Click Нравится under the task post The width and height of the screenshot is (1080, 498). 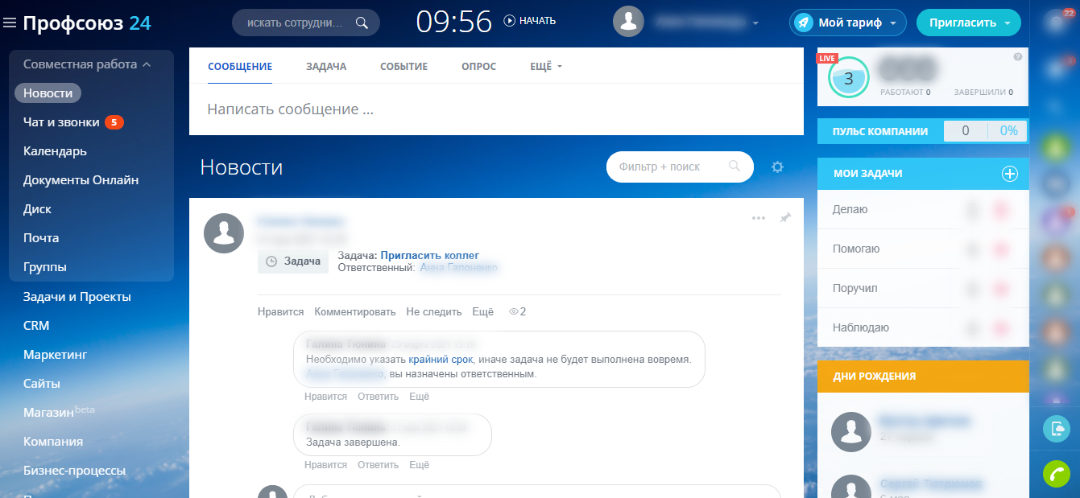point(280,311)
